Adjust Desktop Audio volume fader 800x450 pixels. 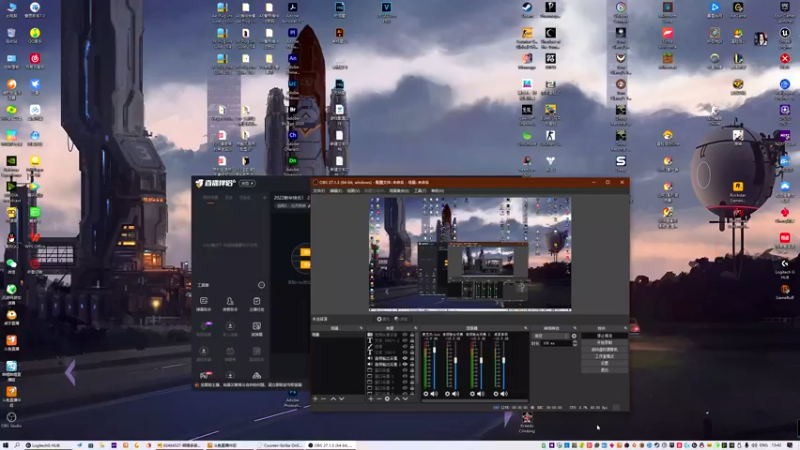(x=504, y=360)
